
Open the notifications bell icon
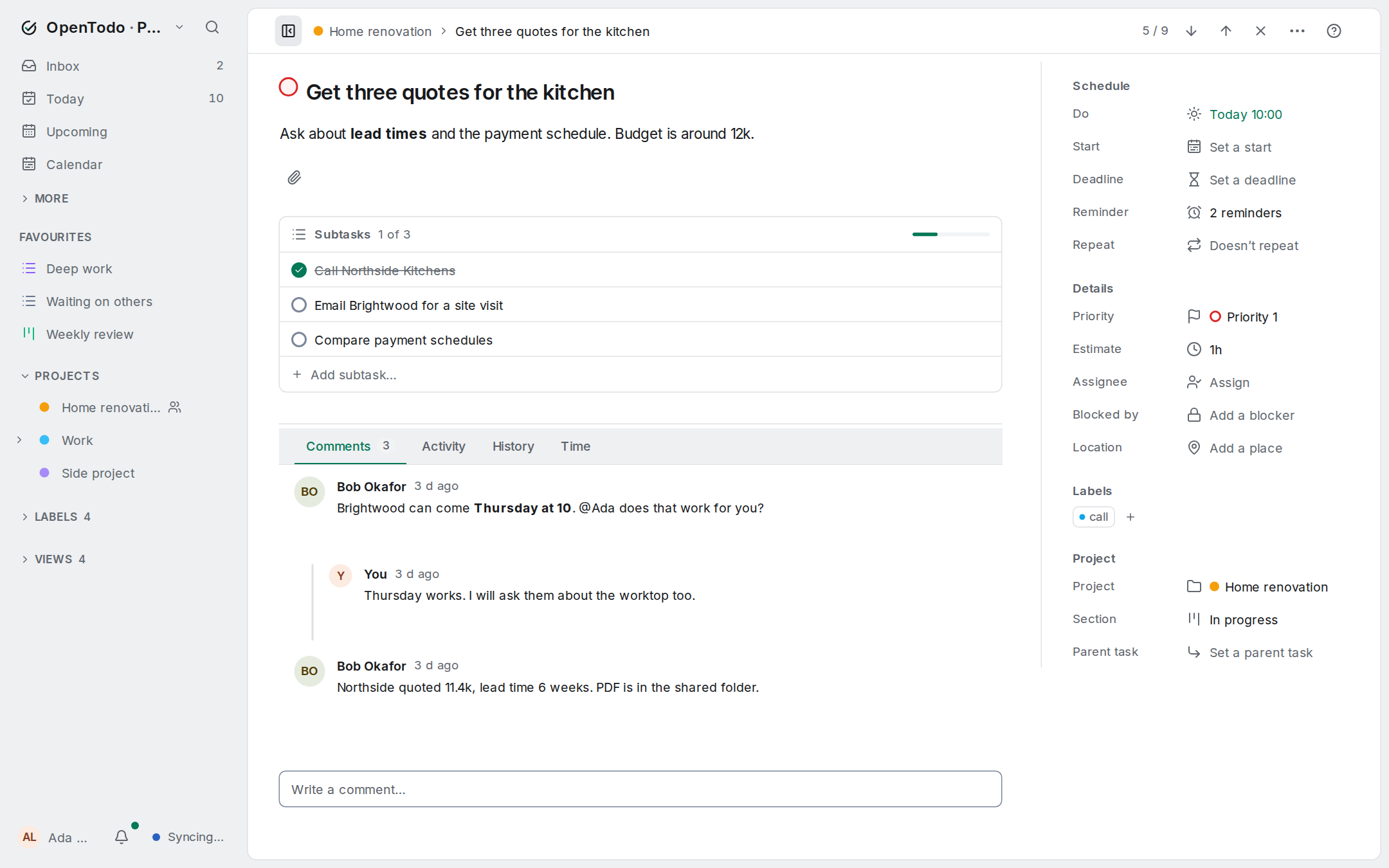pyautogui.click(x=122, y=836)
